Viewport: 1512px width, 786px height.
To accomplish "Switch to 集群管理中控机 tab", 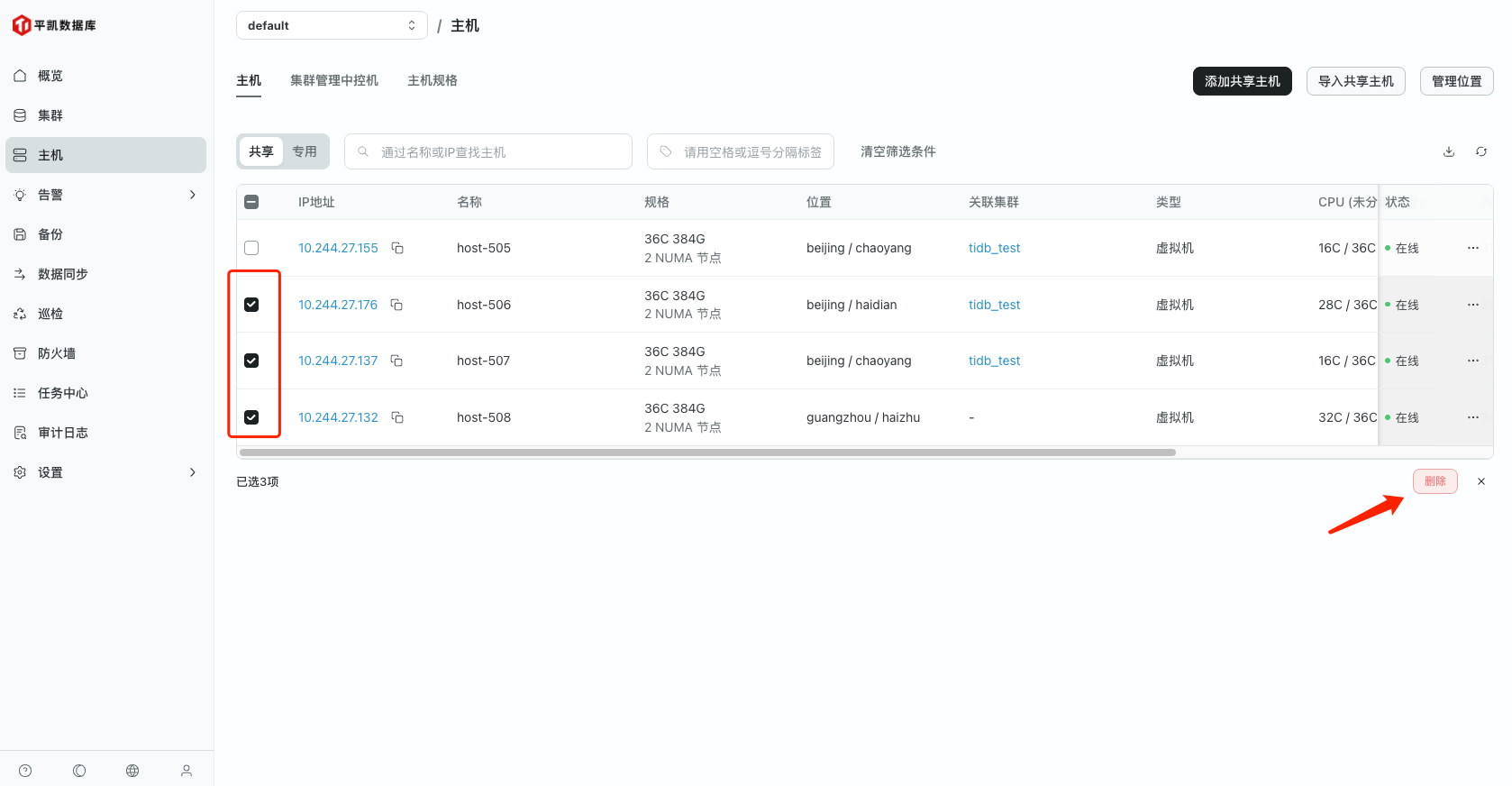I will (x=334, y=80).
